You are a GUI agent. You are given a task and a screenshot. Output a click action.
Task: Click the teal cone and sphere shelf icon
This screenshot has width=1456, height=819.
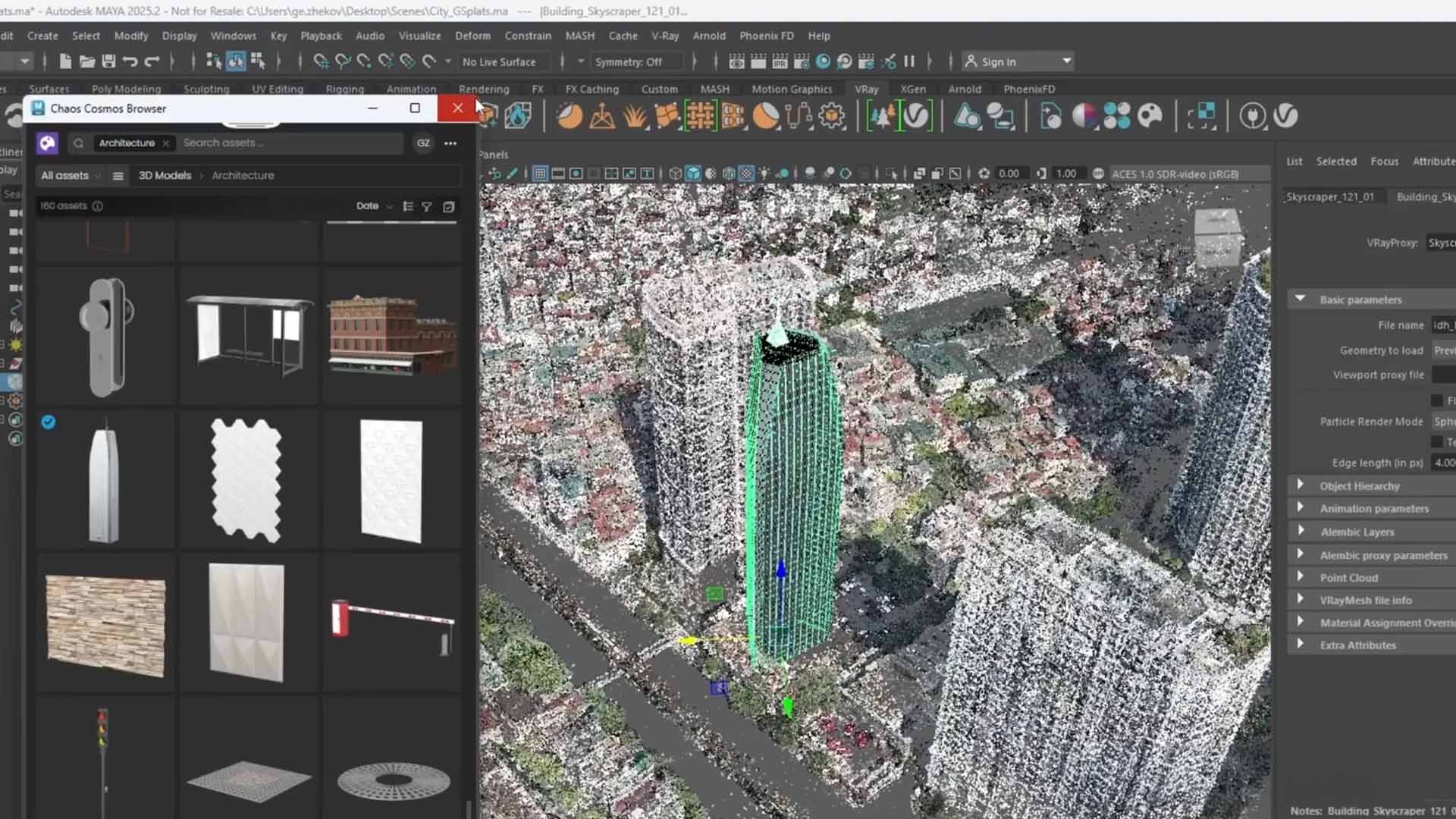pos(967,116)
